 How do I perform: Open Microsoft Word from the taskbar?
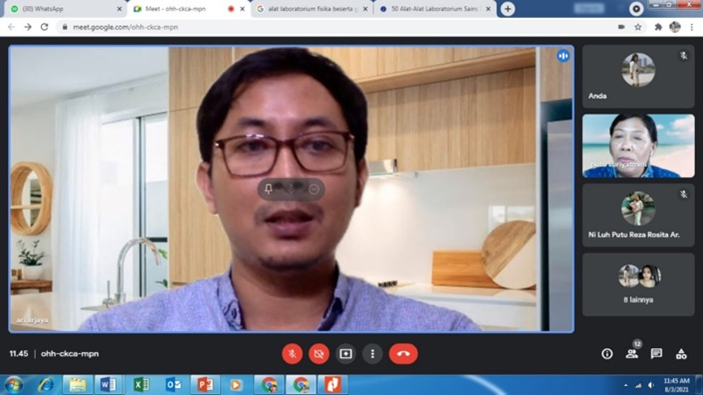coord(108,385)
